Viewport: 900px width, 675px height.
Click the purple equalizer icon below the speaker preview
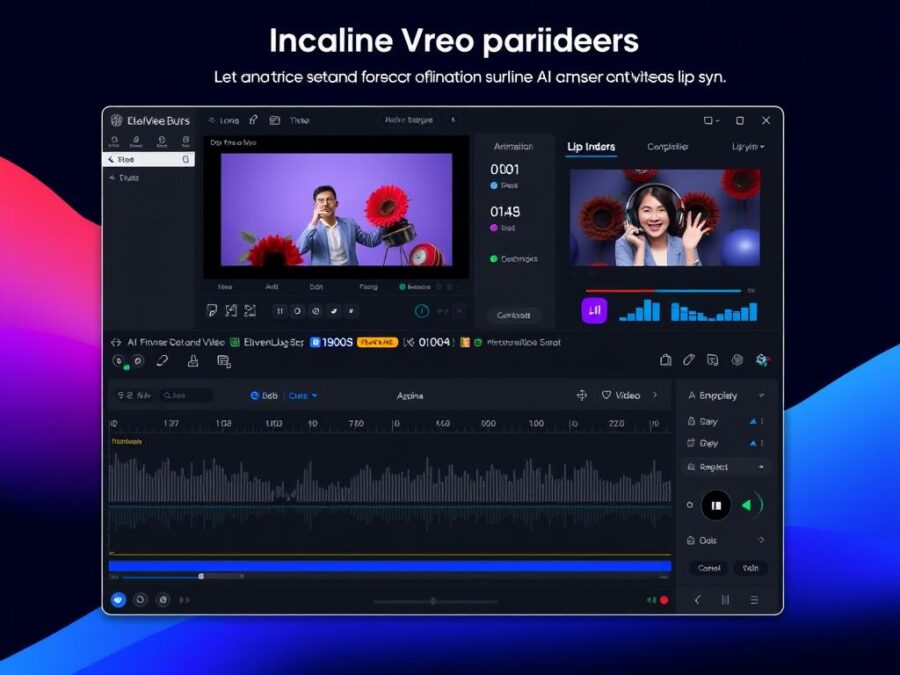point(594,310)
